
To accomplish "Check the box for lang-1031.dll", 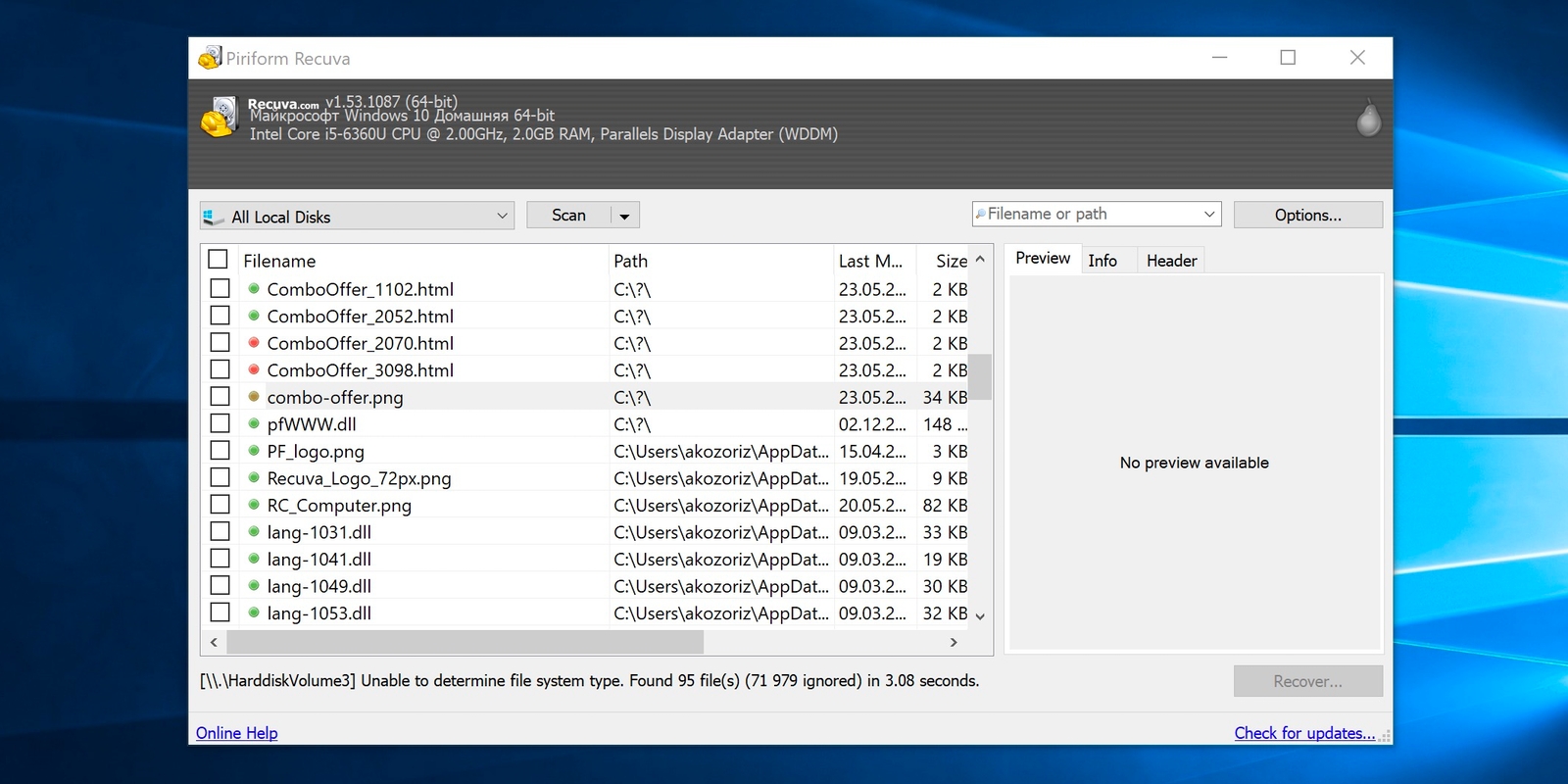I will (x=220, y=531).
